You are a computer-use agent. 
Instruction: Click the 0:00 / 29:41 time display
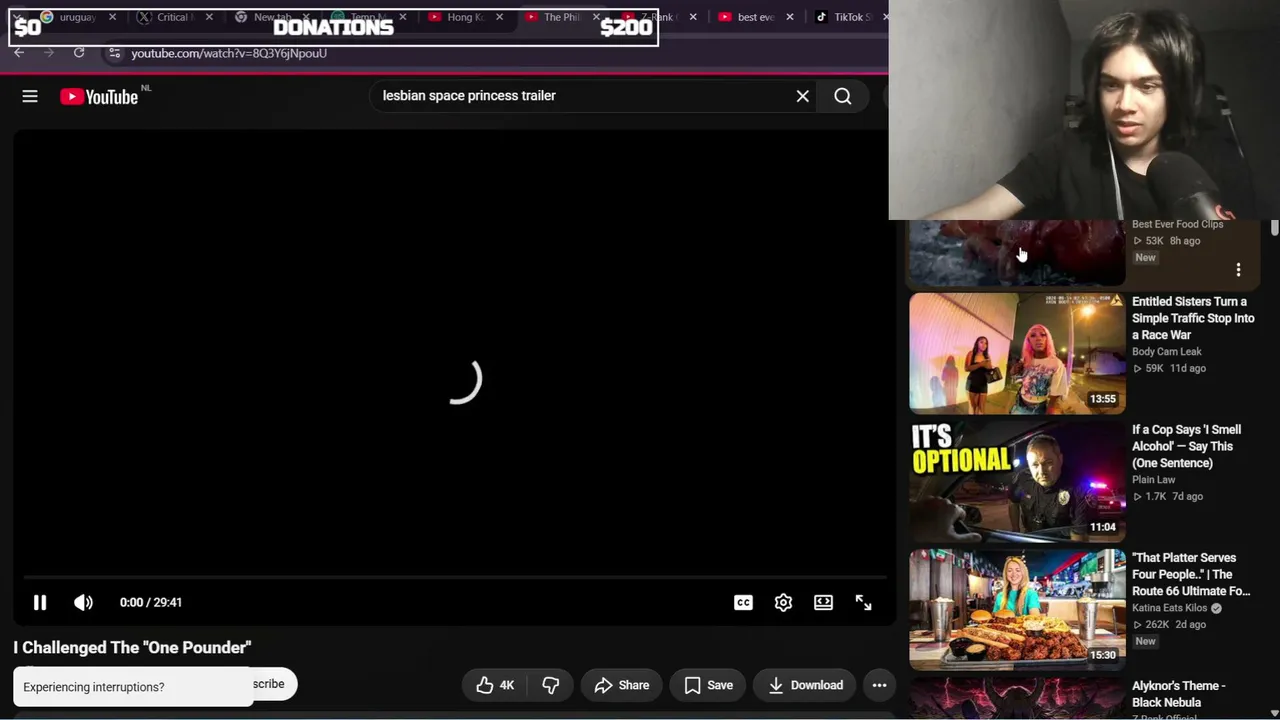pyautogui.click(x=150, y=602)
